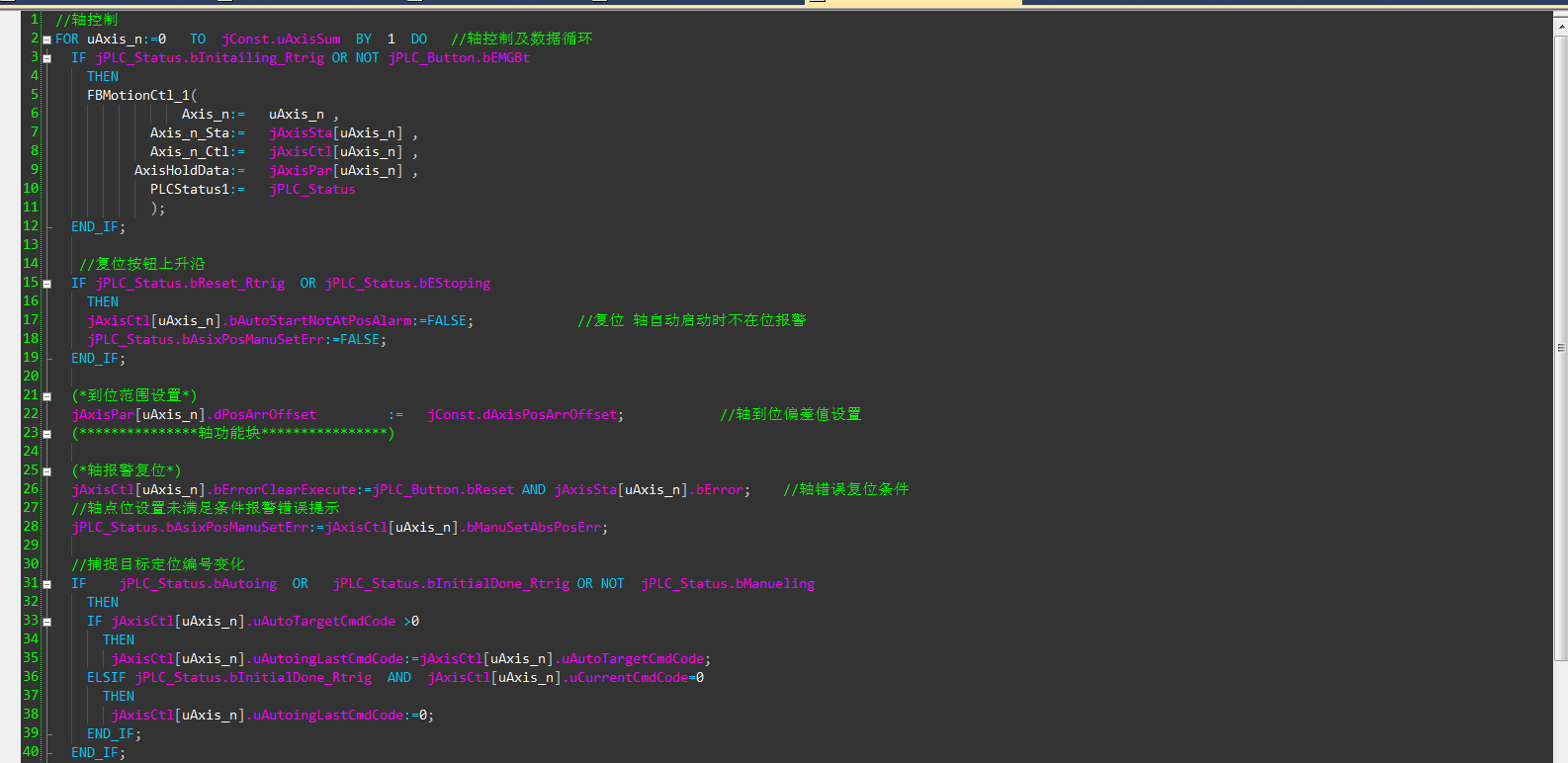Collapse the bReset_Rtrig IF block at line 15
The width and height of the screenshot is (1568, 763).
46,284
